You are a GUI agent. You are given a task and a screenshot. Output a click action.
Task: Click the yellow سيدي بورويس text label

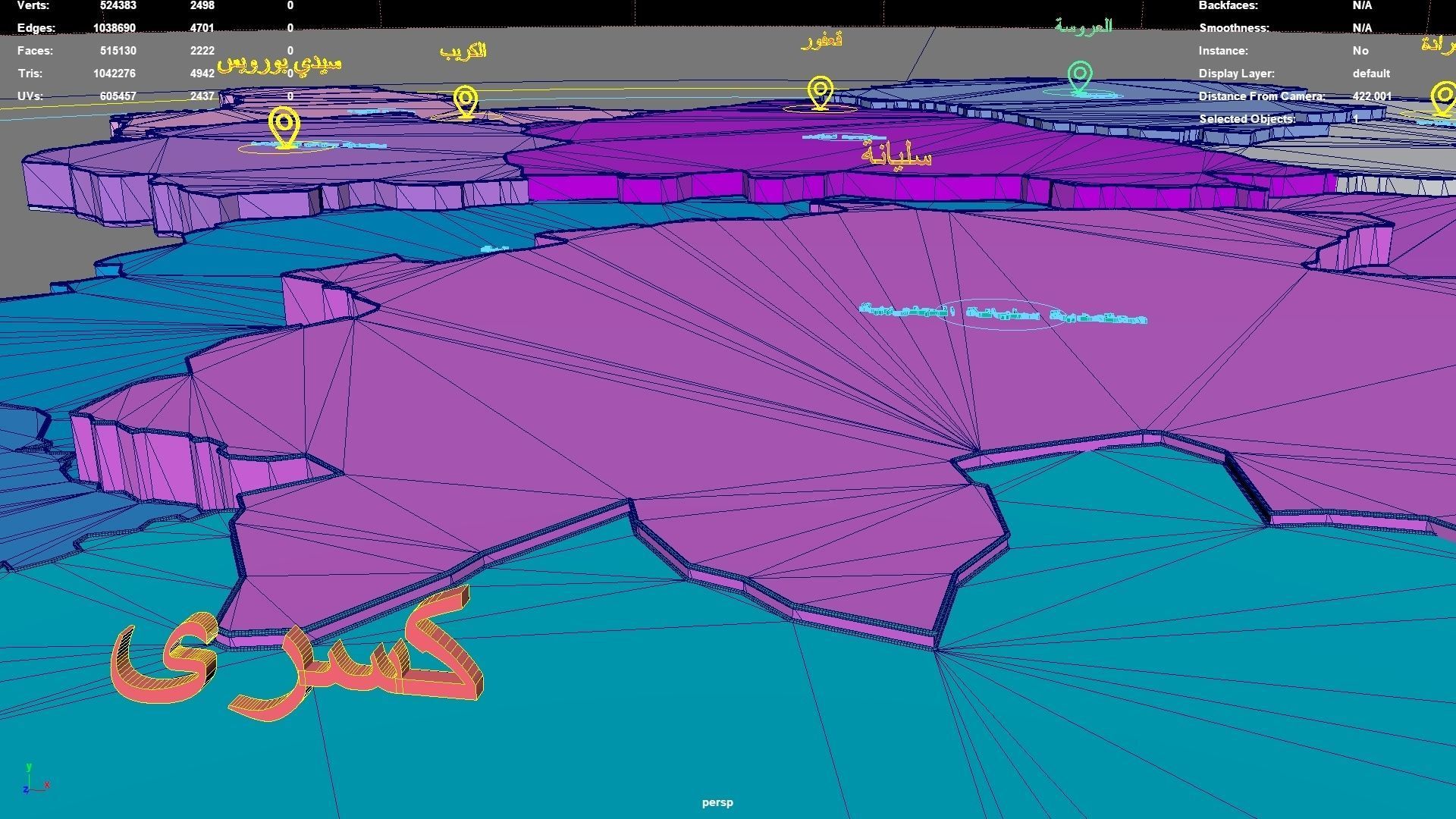click(279, 64)
